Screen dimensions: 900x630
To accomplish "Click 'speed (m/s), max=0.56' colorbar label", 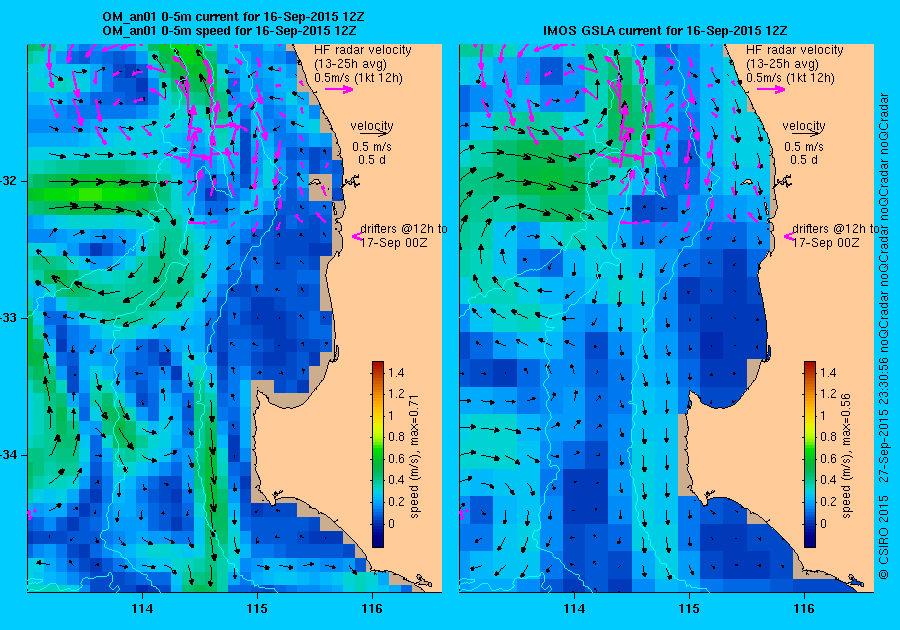I will pyautogui.click(x=846, y=456).
